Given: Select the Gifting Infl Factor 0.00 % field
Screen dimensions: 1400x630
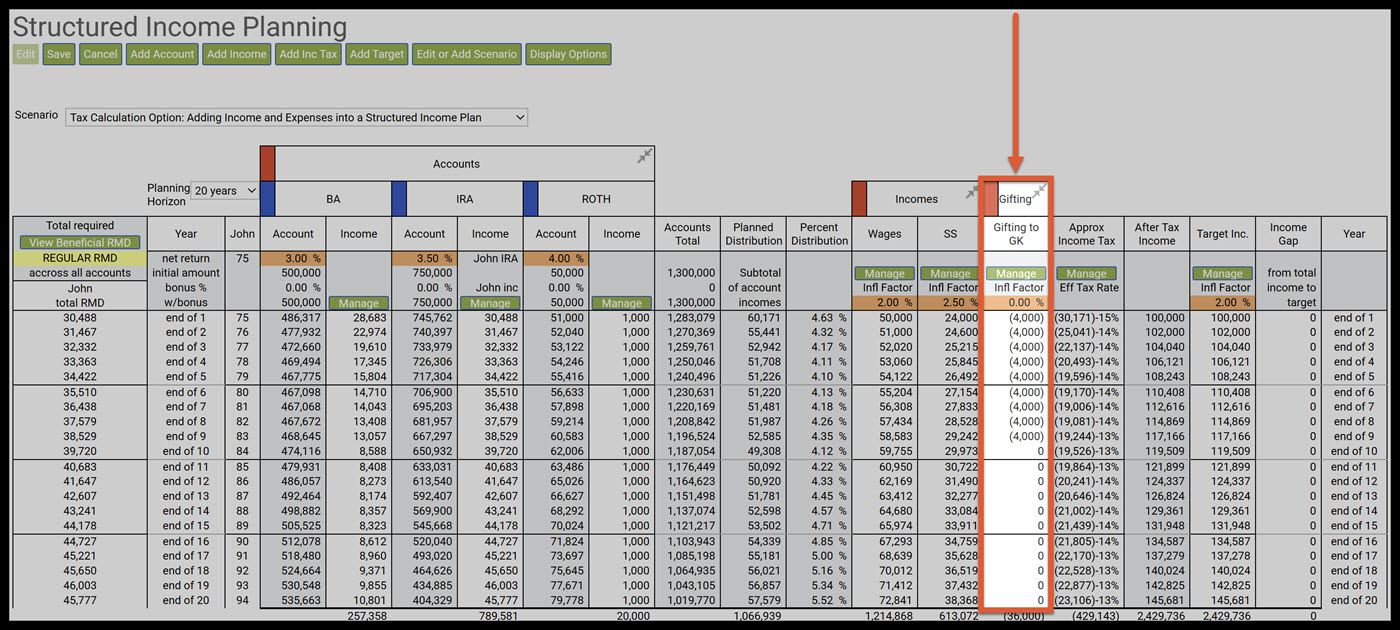Looking at the screenshot, I should pyautogui.click(x=1016, y=303).
